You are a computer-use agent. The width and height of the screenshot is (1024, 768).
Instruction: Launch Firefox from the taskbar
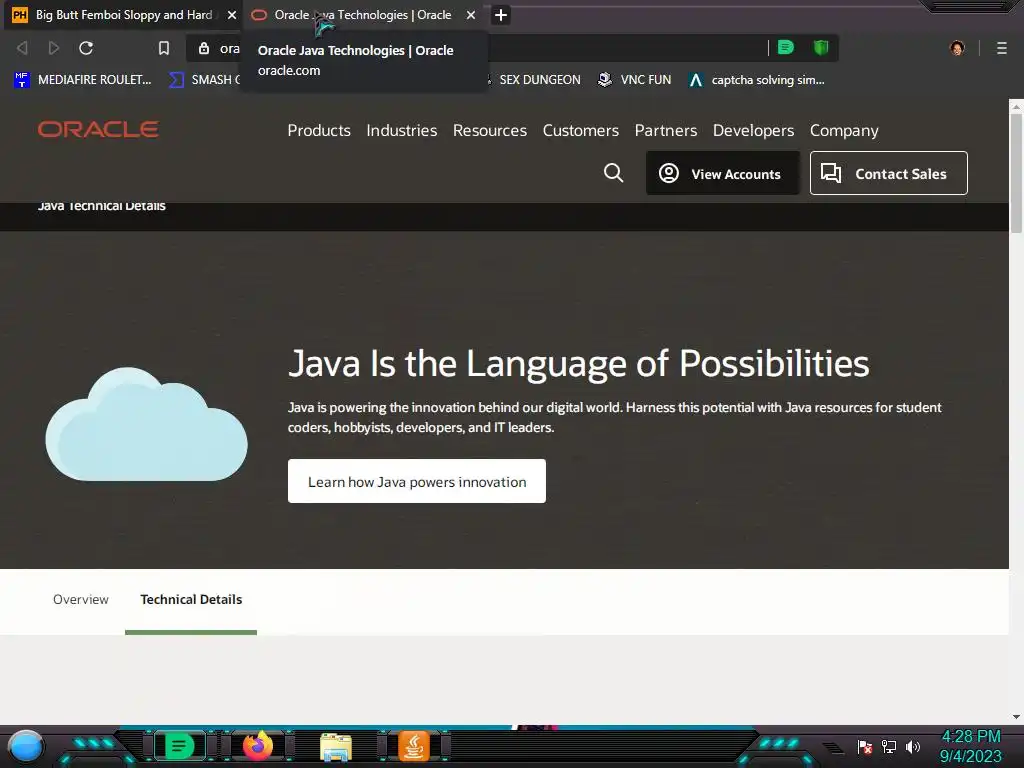(258, 746)
